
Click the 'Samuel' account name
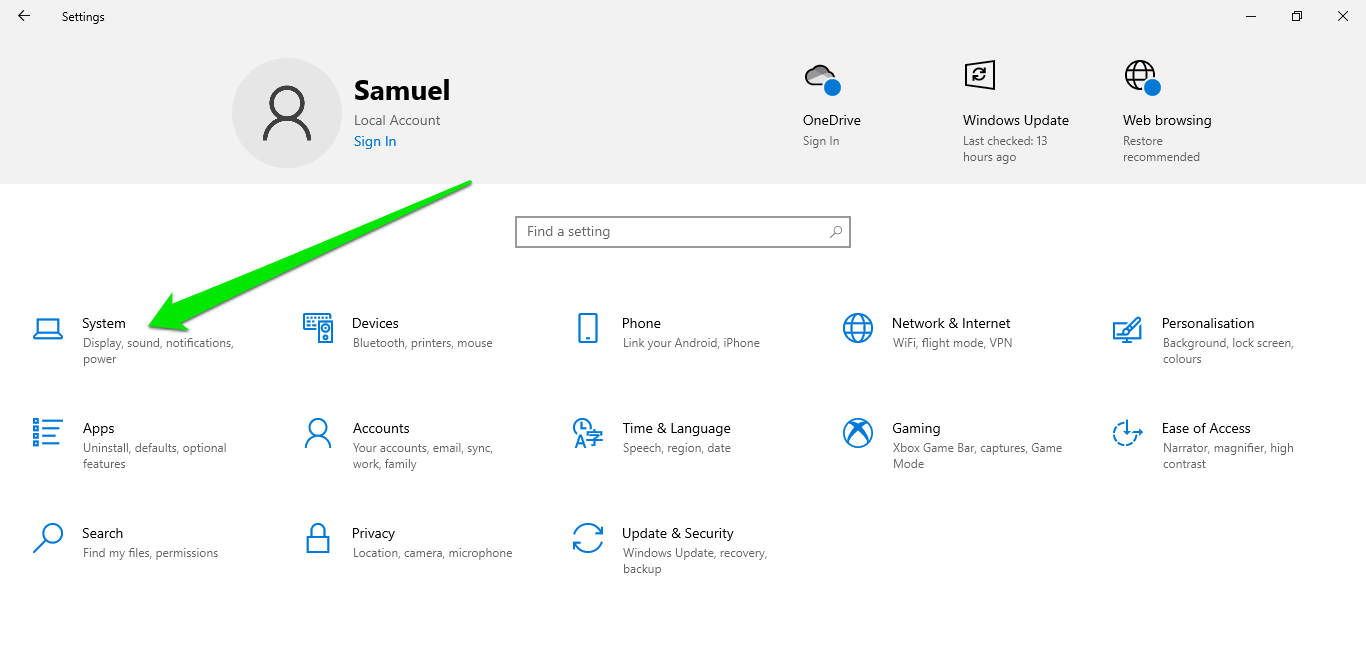click(402, 90)
